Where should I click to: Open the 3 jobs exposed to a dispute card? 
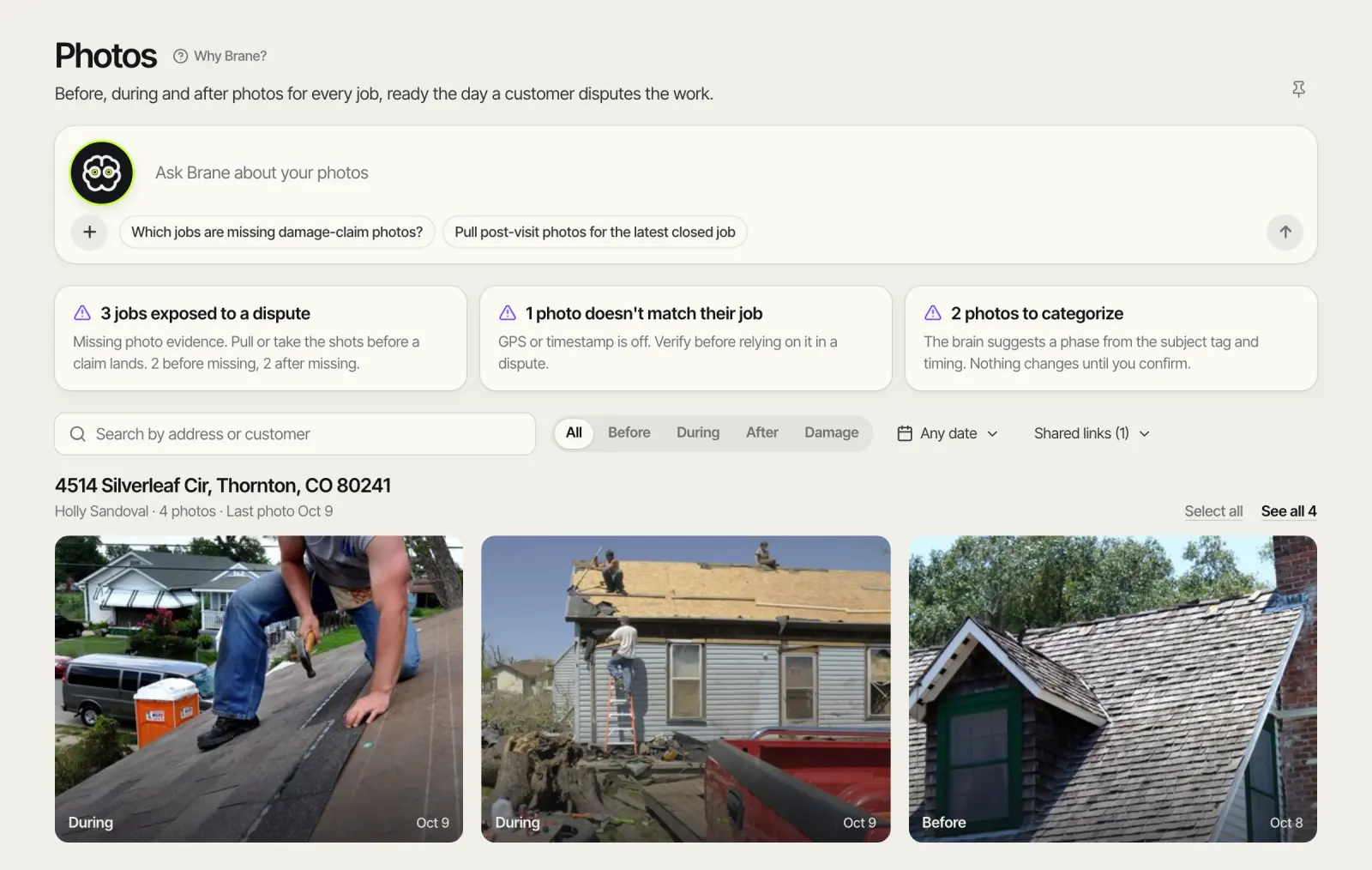coord(261,338)
